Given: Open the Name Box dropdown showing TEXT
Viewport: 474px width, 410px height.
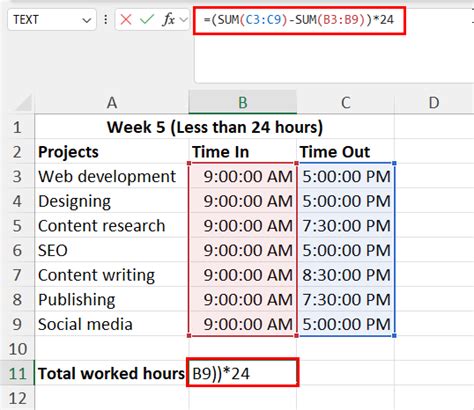Looking at the screenshot, I should pyautogui.click(x=87, y=20).
